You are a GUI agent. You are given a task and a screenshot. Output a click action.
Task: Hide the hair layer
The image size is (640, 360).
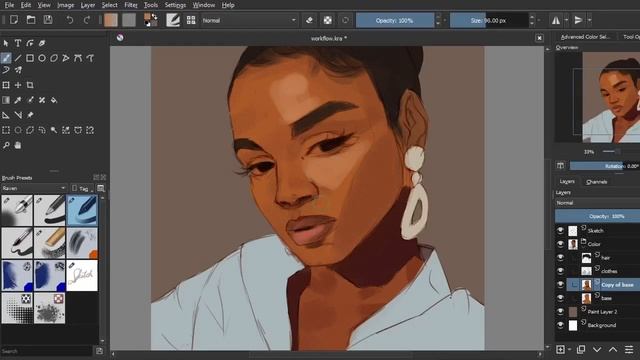coord(560,258)
